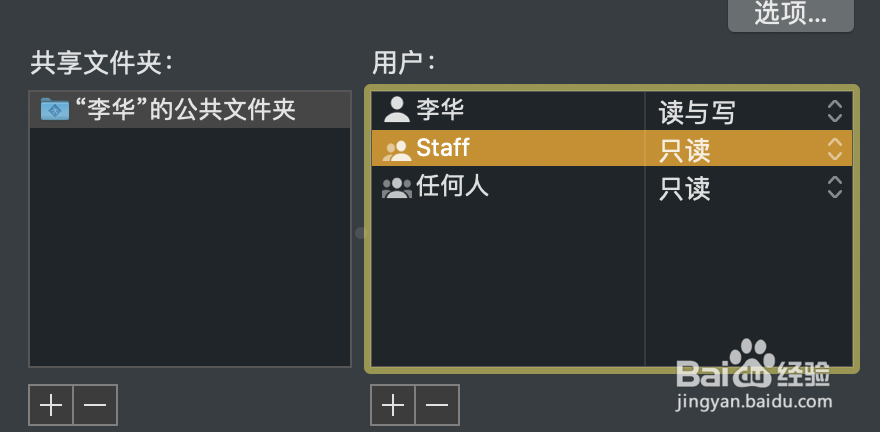Image resolution: width=880 pixels, height=432 pixels.
Task: Click the single-user icon beside 李华
Action: [x=397, y=108]
